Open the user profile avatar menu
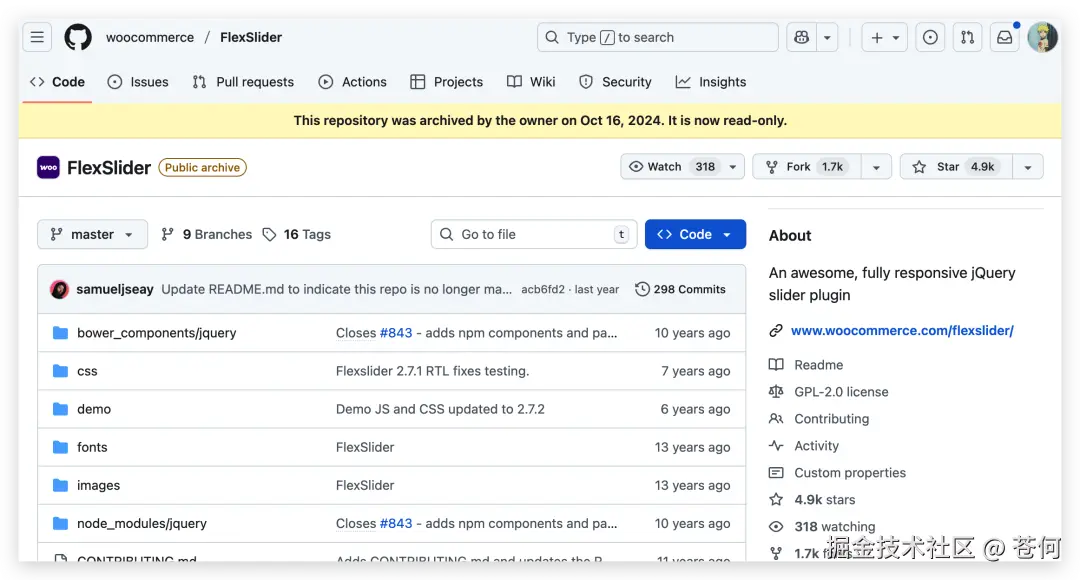Viewport: 1080px width, 580px height. pyautogui.click(x=1042, y=38)
